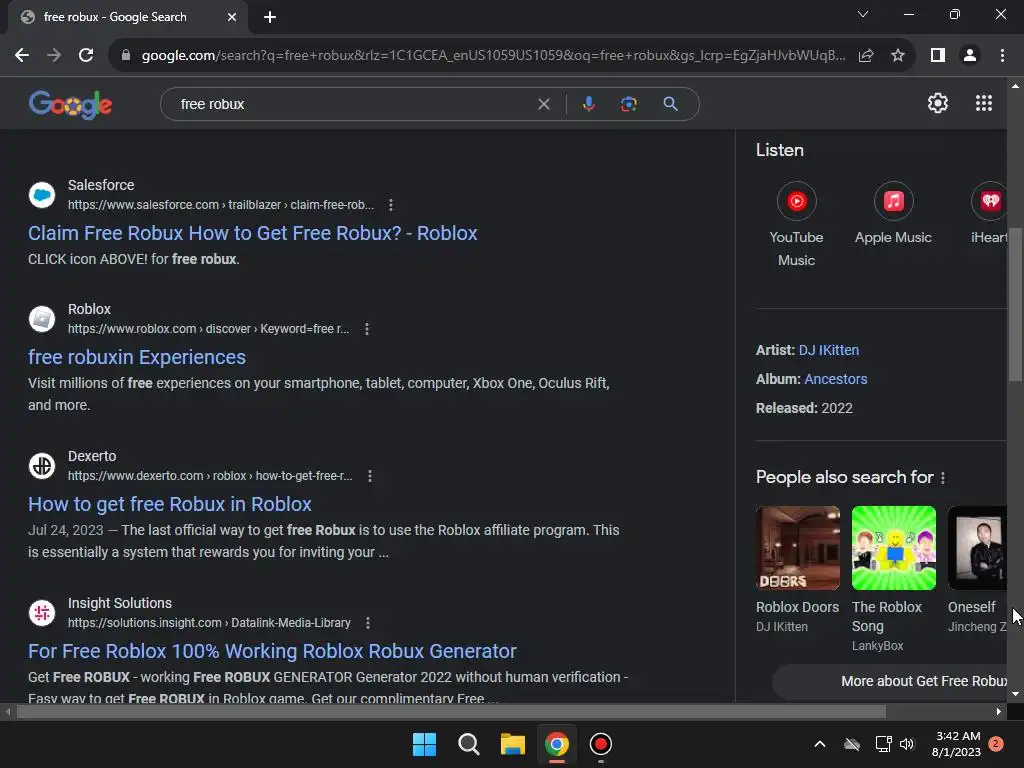Share this page from address bar
Screen dimensions: 1024x768
(866, 56)
